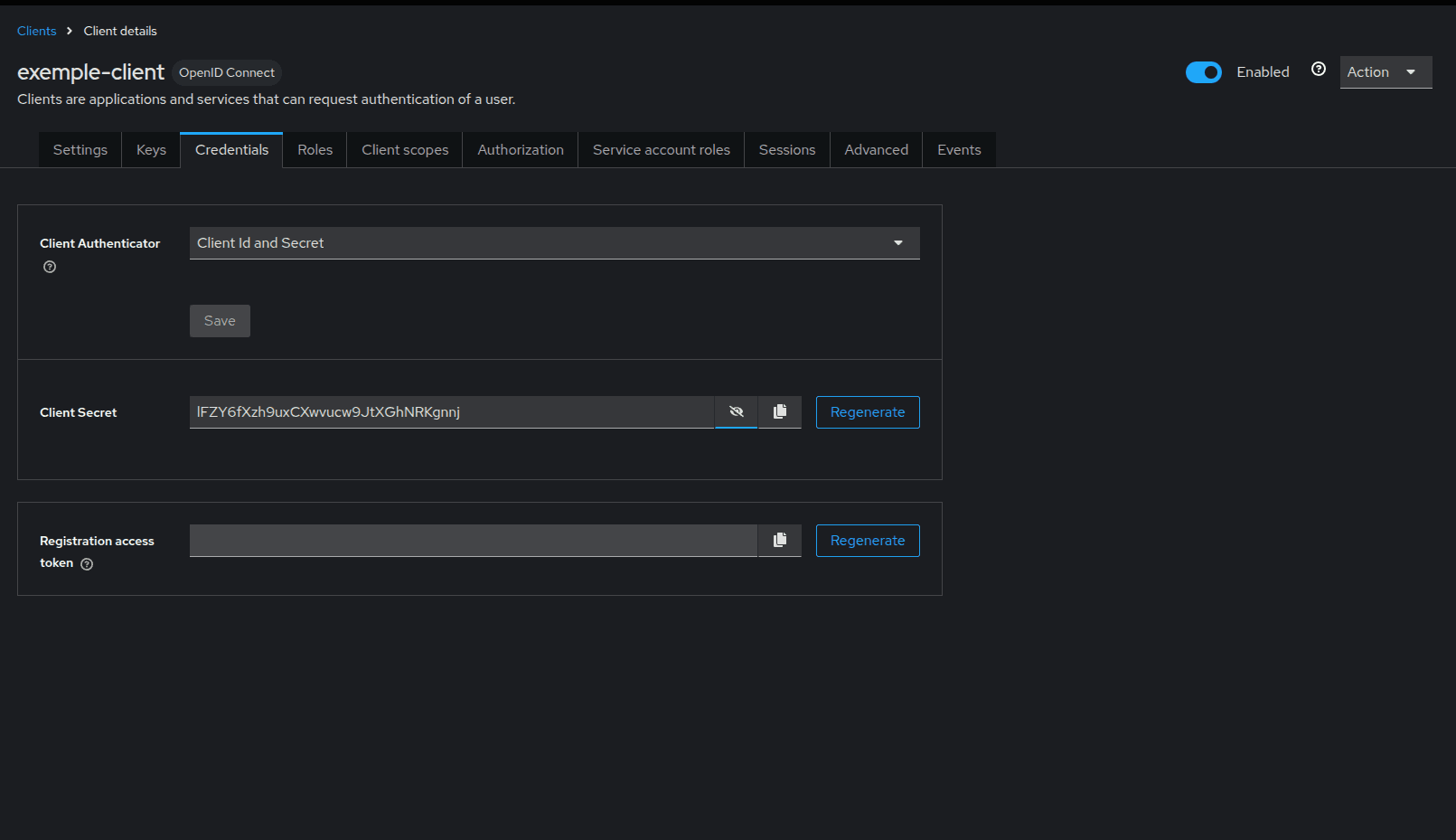This screenshot has width=1456, height=840.
Task: Open the Client Authenticator dropdown
Action: tap(554, 242)
